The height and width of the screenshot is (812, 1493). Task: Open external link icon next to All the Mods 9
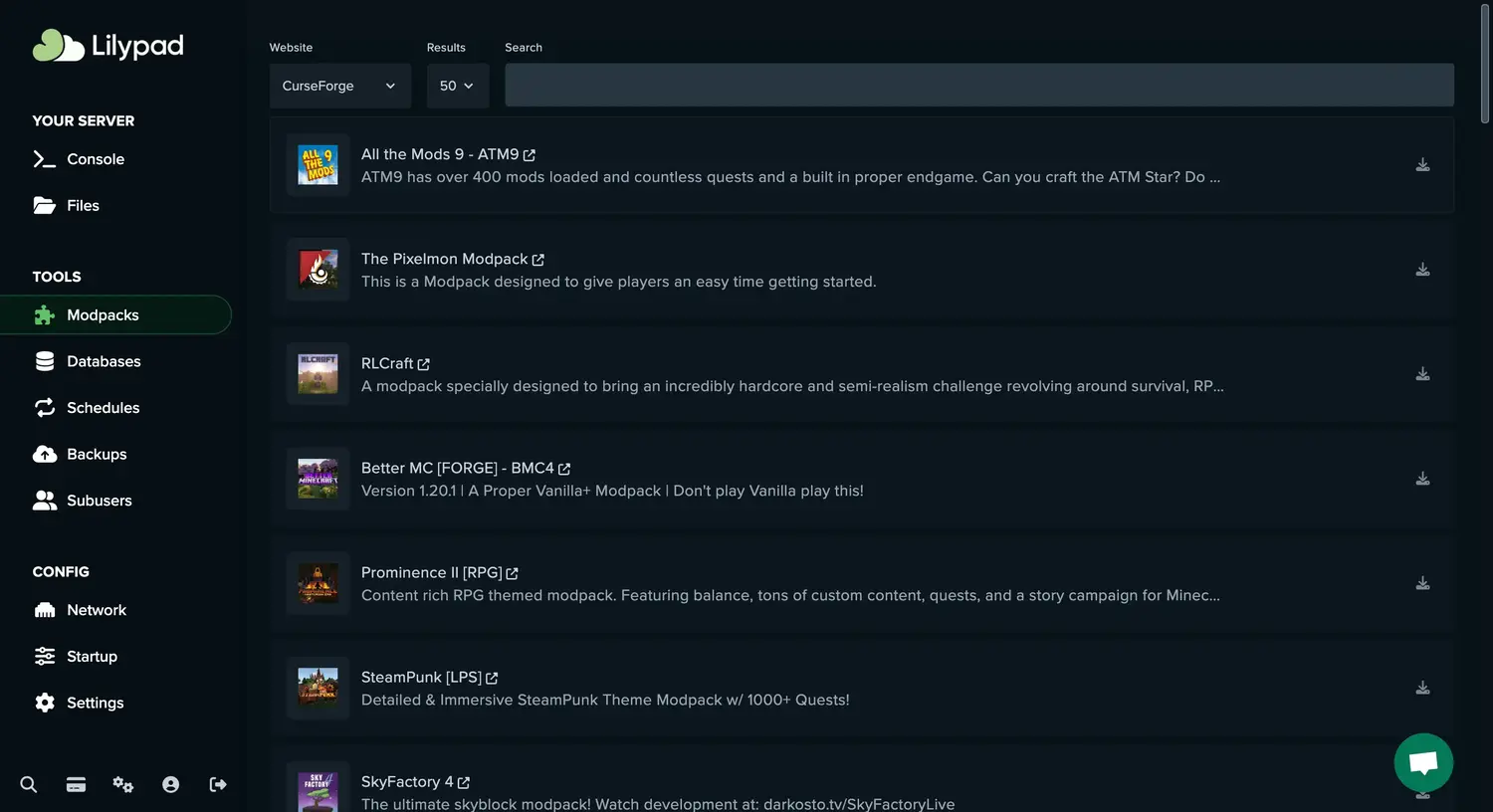[x=530, y=155]
